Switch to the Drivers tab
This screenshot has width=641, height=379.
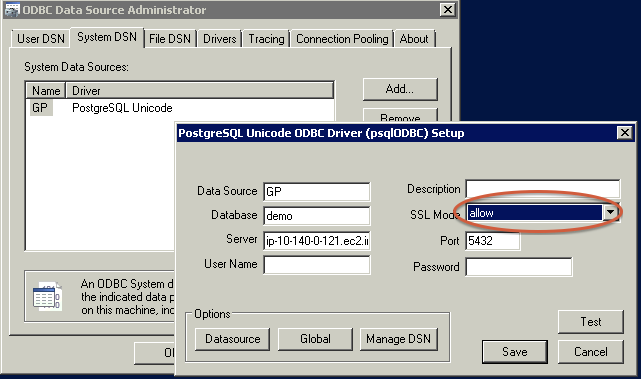[220, 39]
